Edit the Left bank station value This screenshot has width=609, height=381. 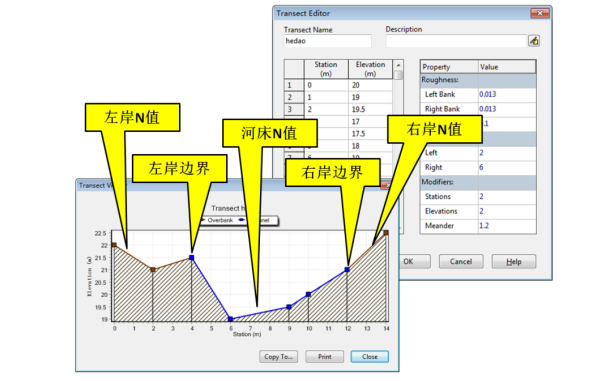[x=507, y=153]
